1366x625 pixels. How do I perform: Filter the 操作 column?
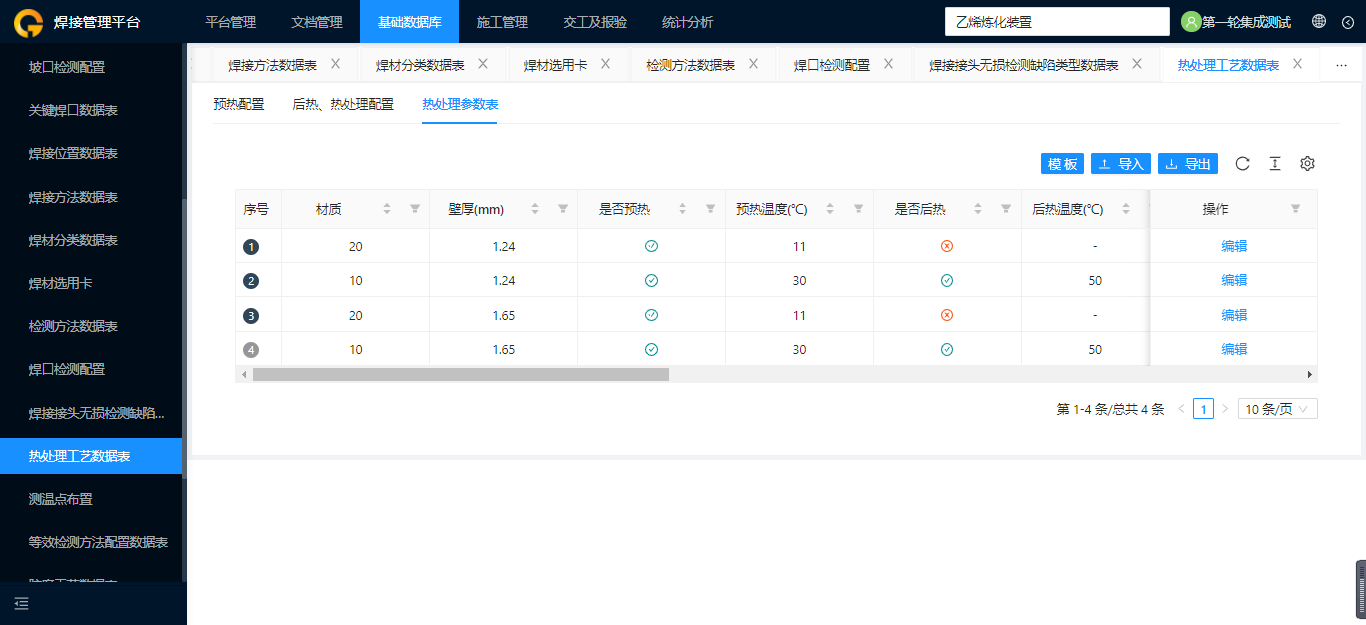(1296, 209)
